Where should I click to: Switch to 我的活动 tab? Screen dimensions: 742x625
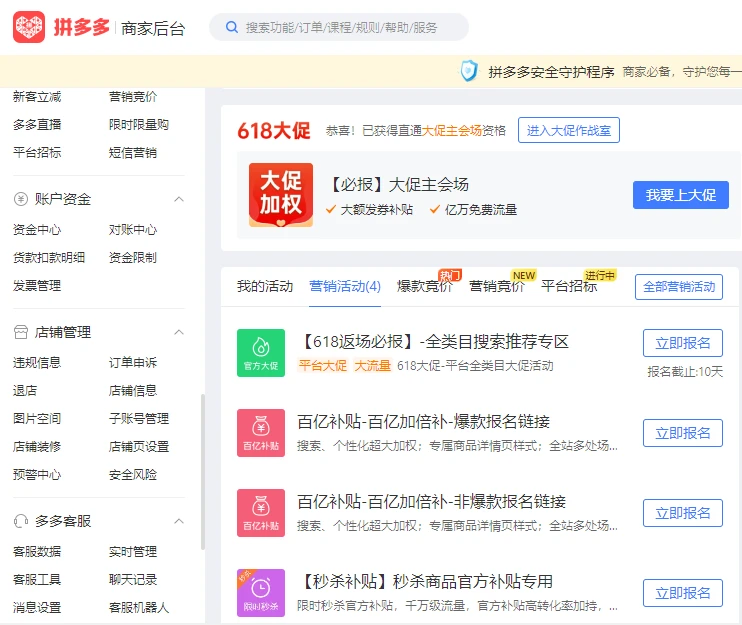pyautogui.click(x=265, y=287)
